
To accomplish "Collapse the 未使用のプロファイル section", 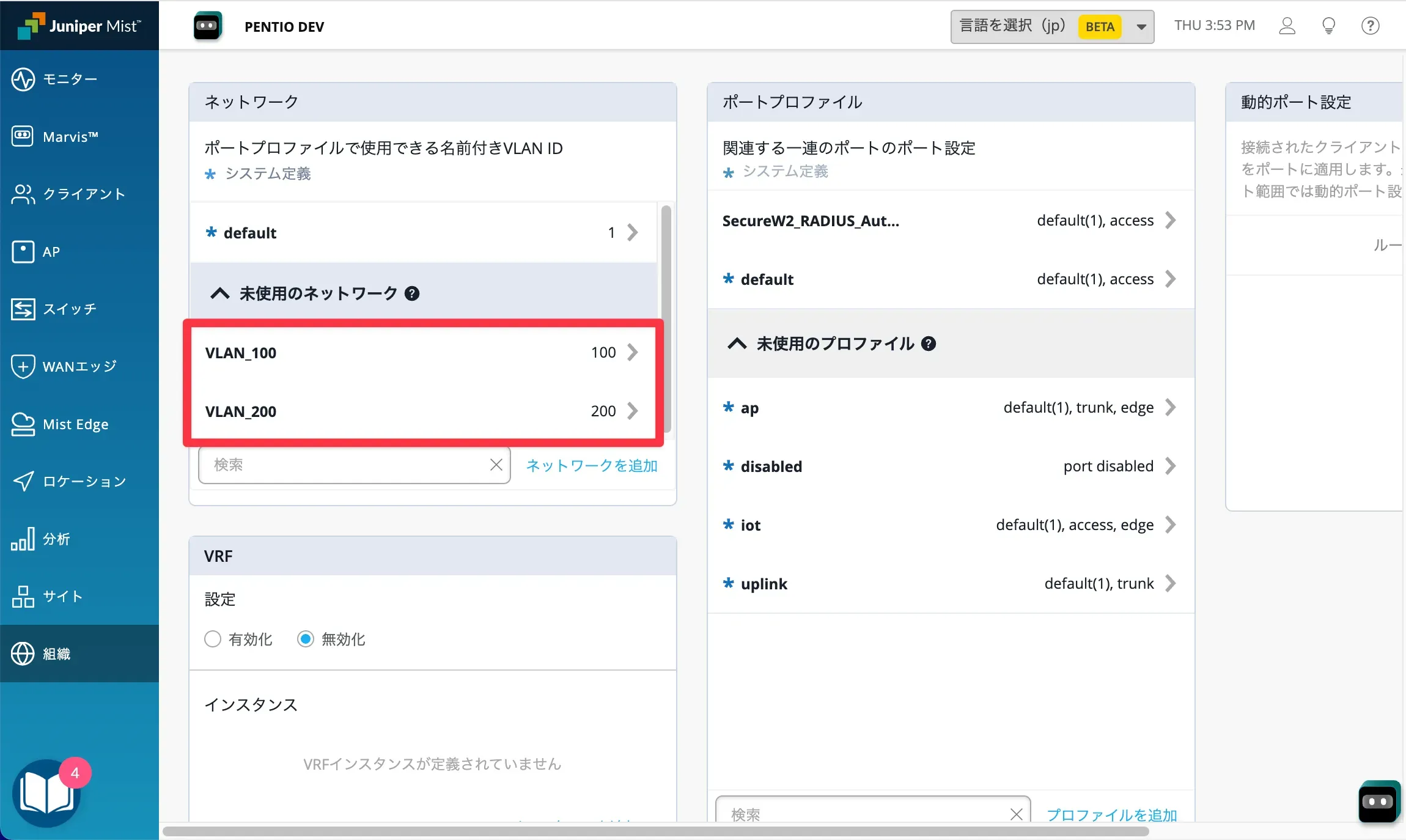I will point(737,344).
